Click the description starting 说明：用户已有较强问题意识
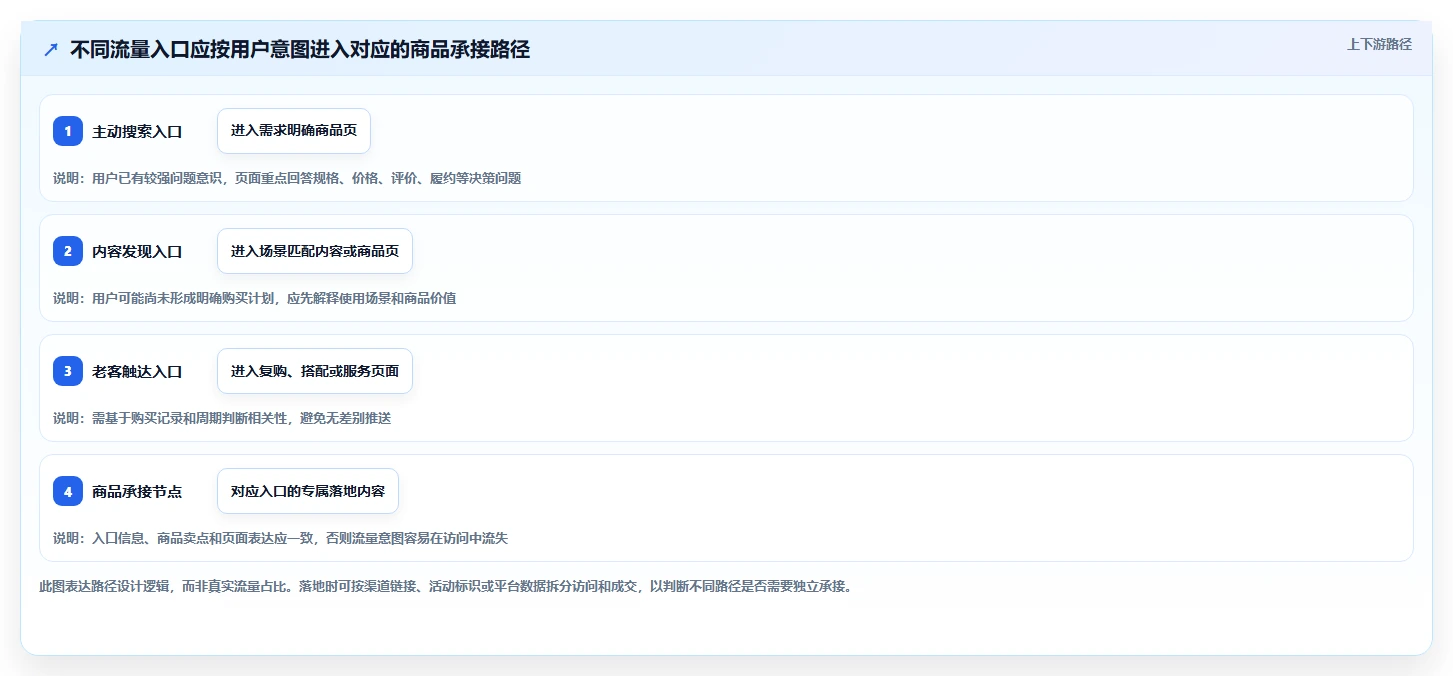1453x676 pixels. tap(287, 178)
